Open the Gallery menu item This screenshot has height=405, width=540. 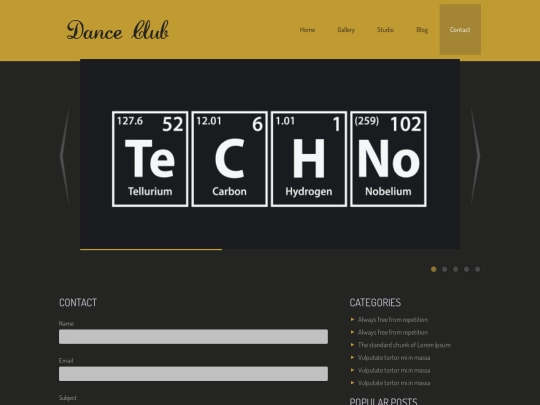point(346,30)
